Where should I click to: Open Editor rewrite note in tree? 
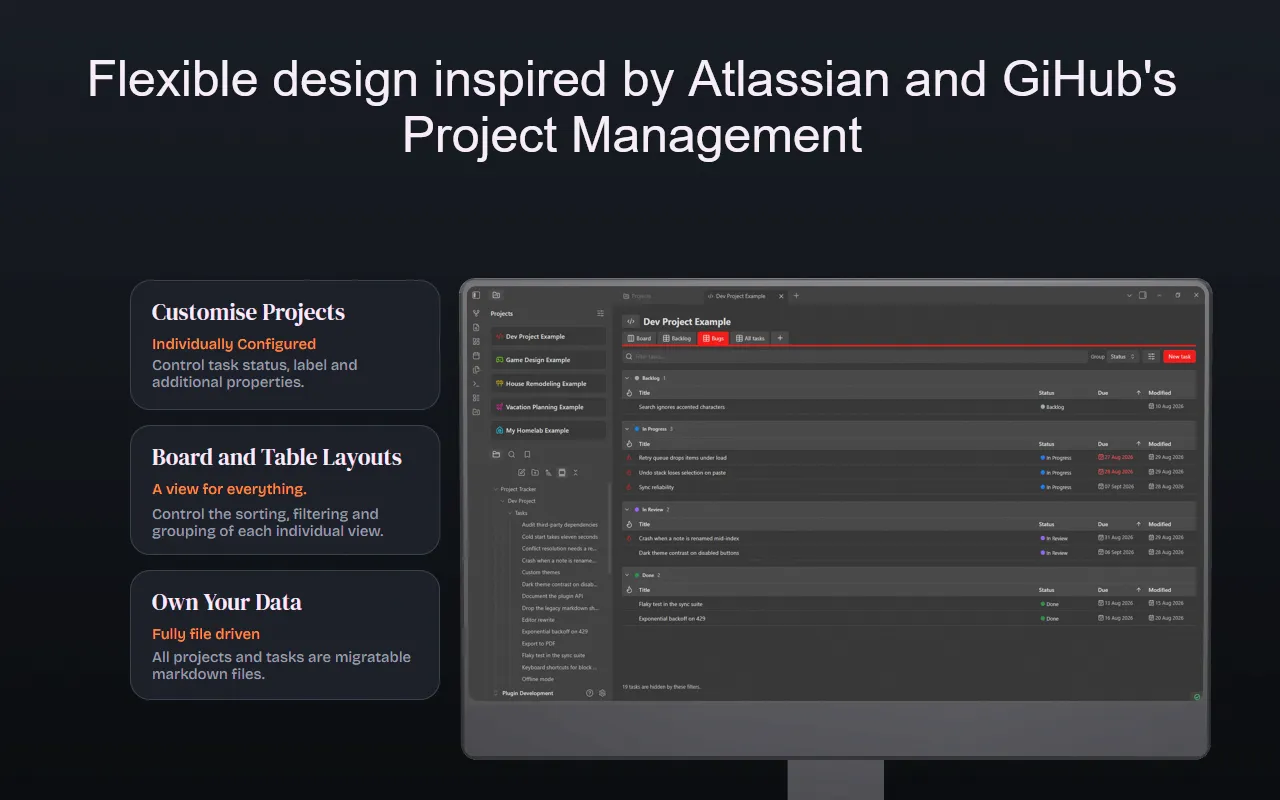(x=538, y=620)
